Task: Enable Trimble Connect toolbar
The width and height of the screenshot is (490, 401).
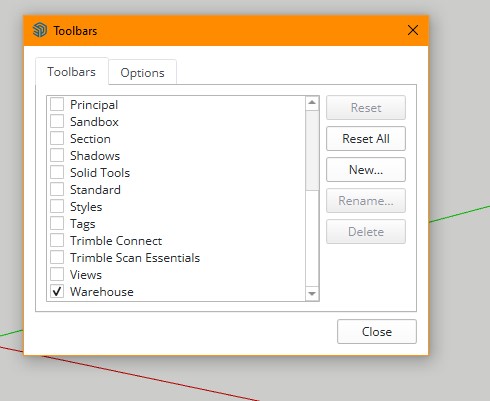Action: pos(57,240)
